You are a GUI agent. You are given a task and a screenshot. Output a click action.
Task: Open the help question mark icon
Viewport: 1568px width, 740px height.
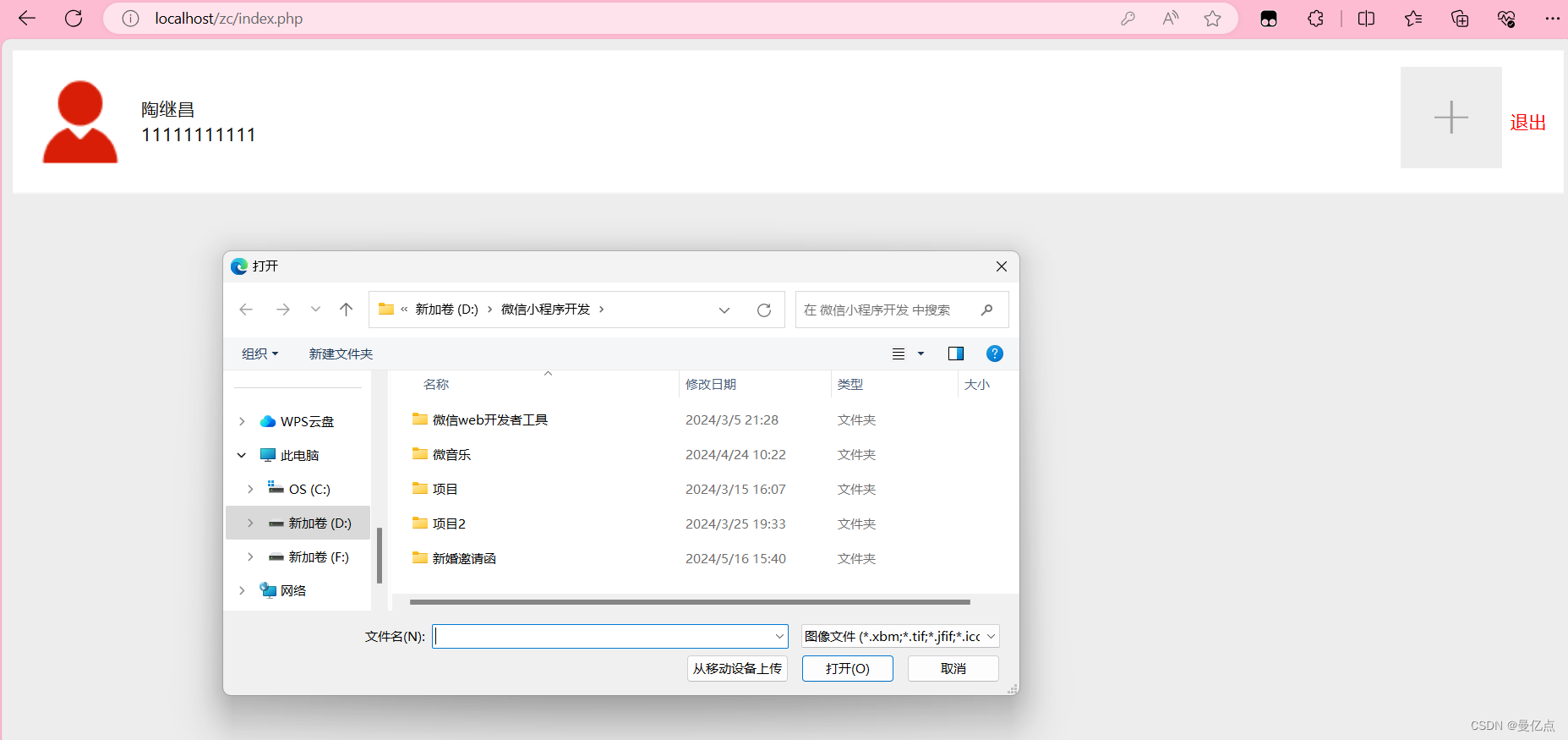(x=995, y=354)
